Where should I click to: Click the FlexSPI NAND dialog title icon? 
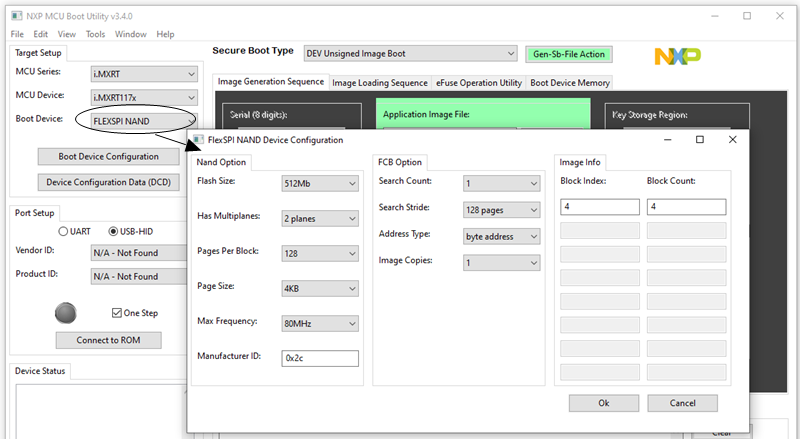pos(197,140)
